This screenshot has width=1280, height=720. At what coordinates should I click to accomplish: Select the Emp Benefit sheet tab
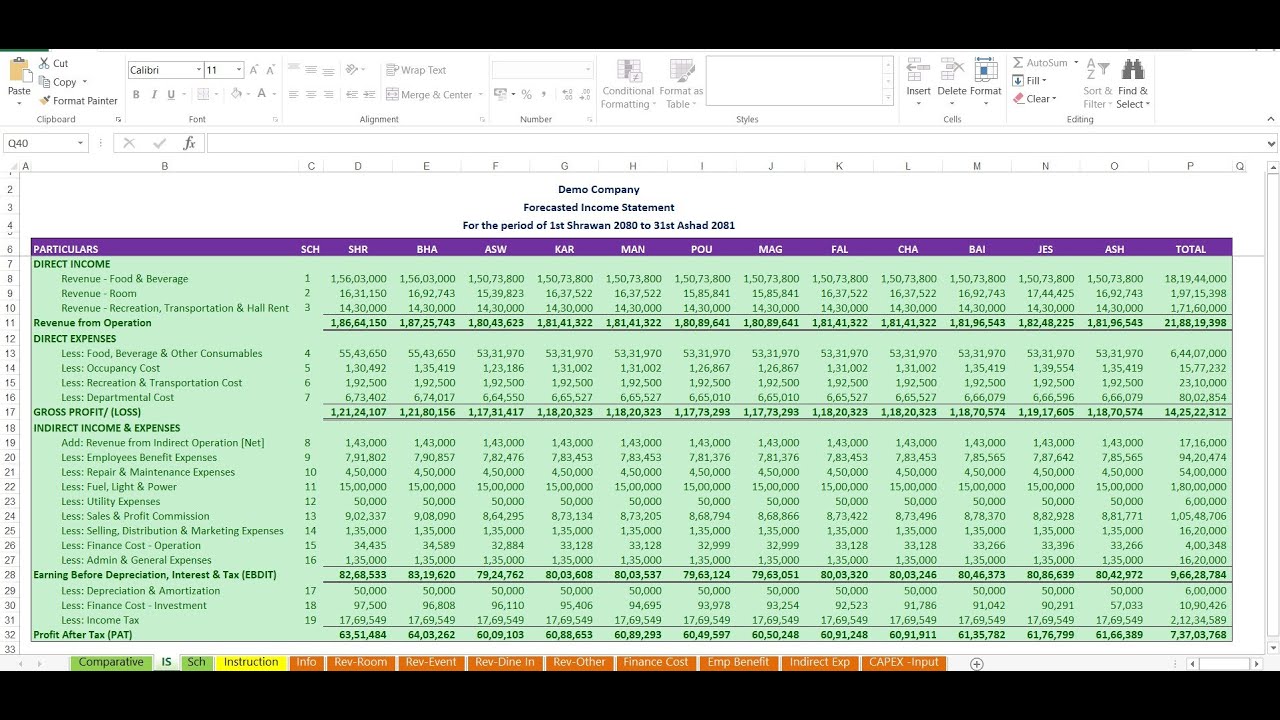click(738, 662)
